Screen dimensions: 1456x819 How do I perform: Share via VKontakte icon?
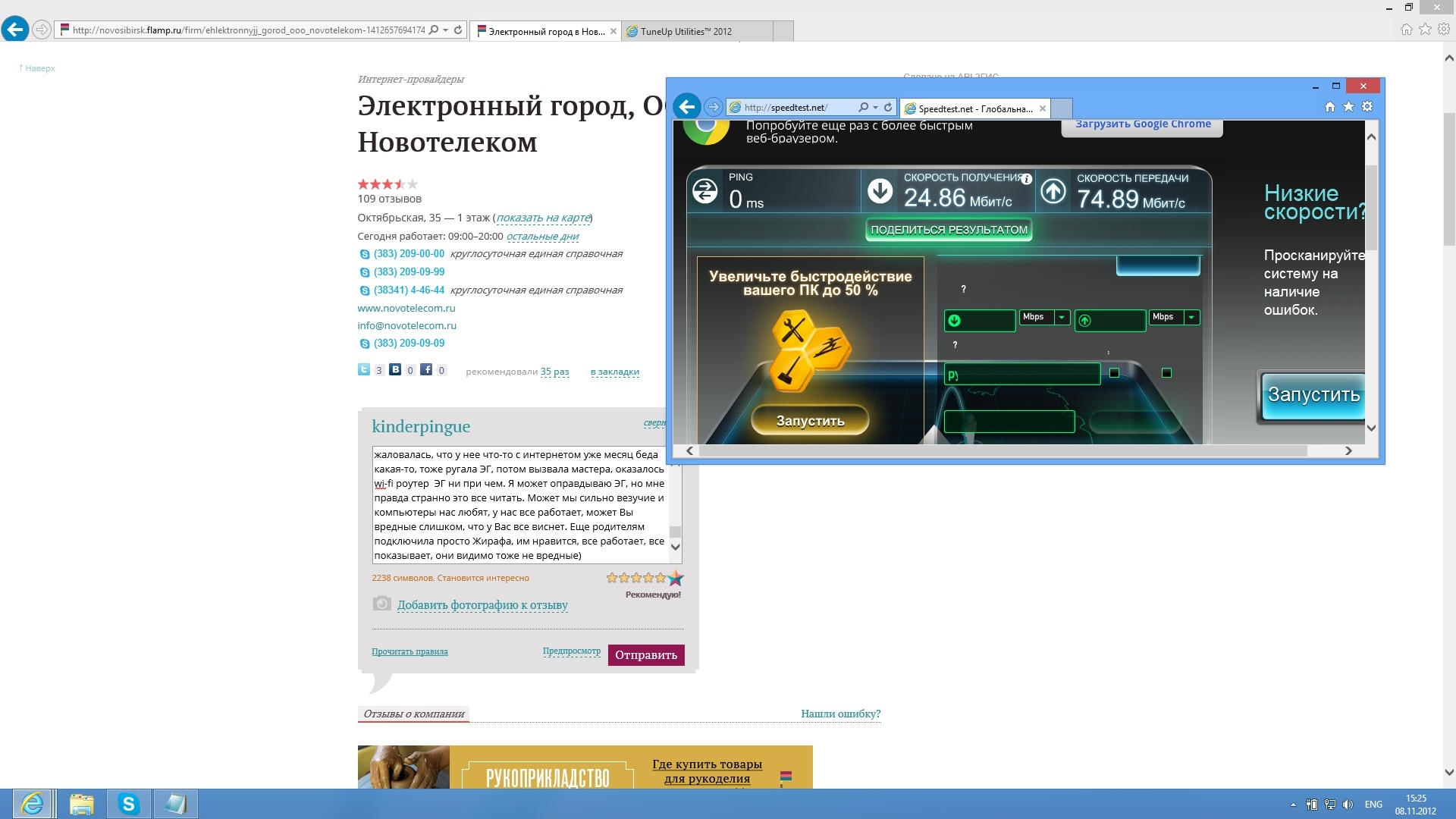click(x=395, y=369)
